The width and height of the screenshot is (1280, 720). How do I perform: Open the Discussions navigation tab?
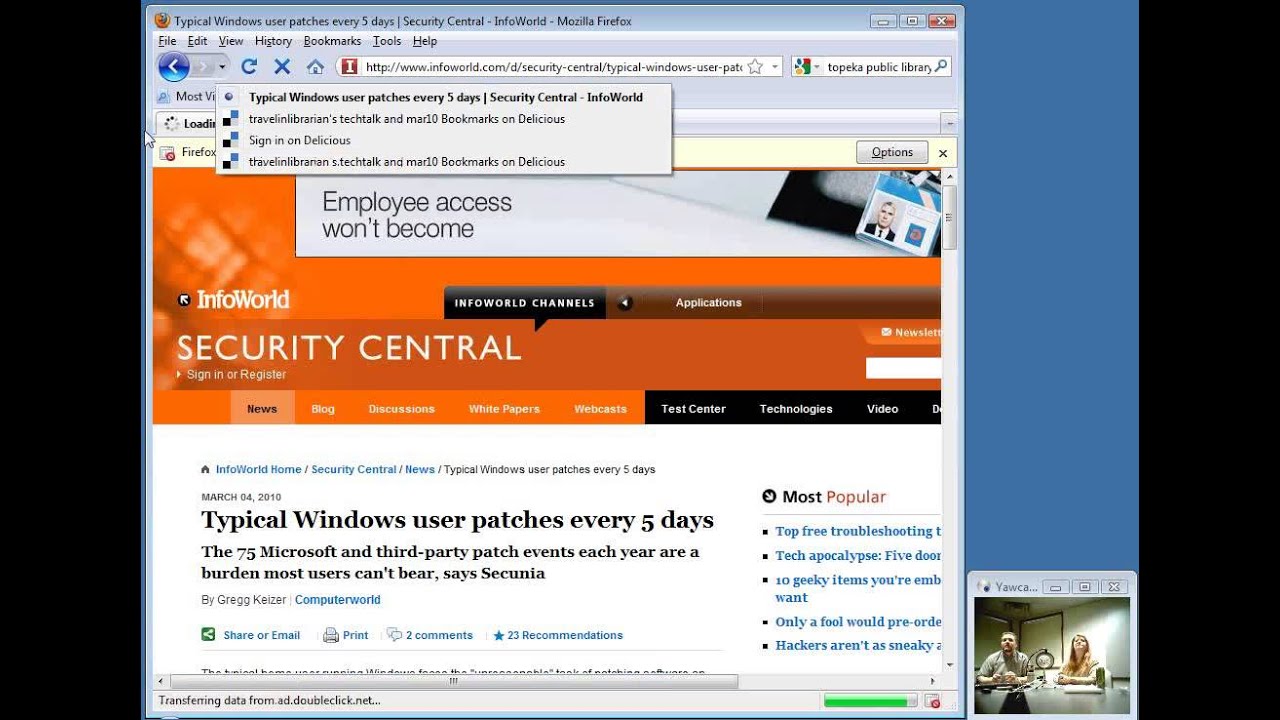click(x=401, y=408)
